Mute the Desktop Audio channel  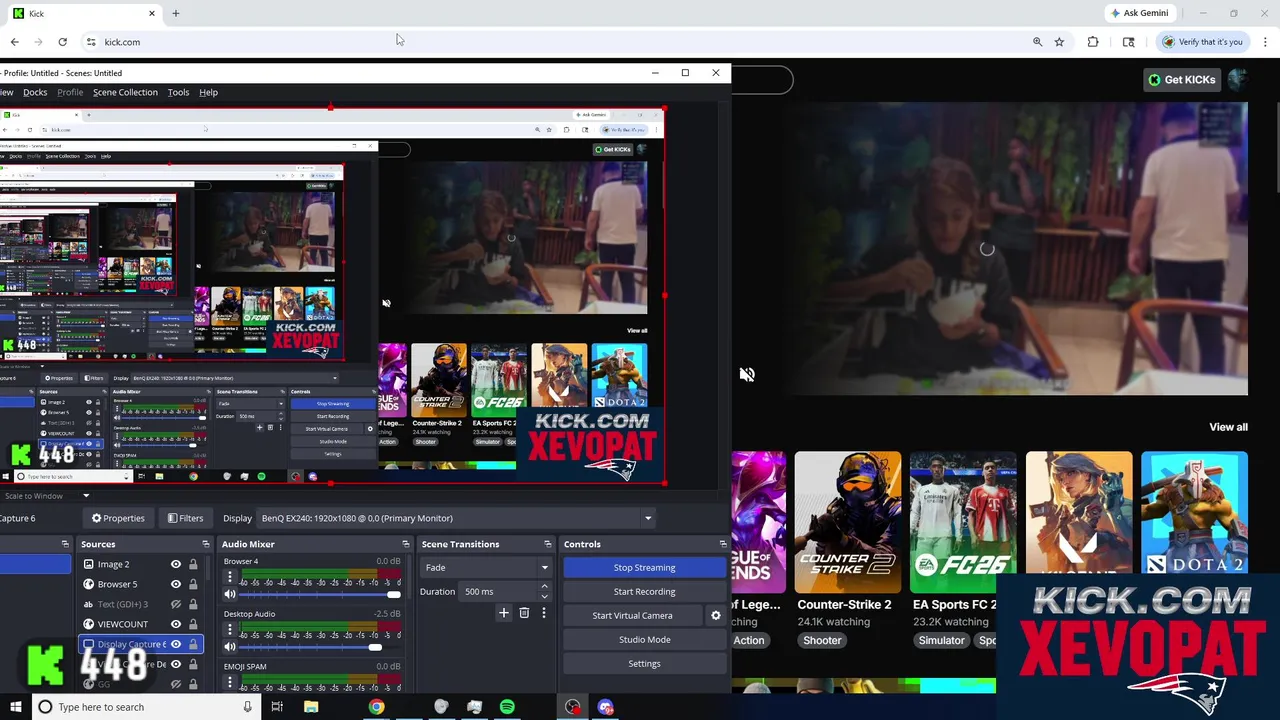click(x=230, y=647)
